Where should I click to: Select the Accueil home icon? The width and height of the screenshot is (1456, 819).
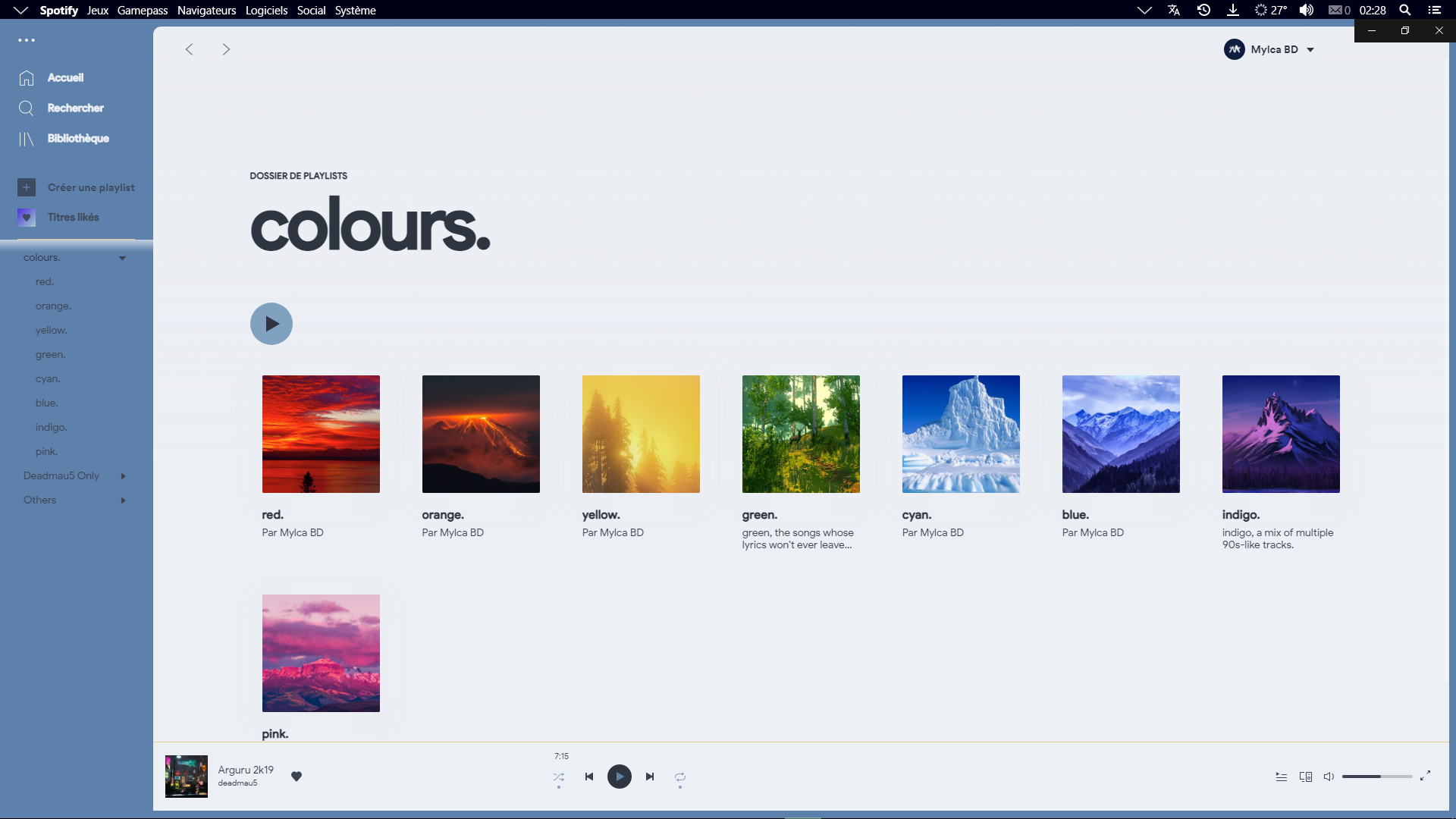(x=26, y=77)
